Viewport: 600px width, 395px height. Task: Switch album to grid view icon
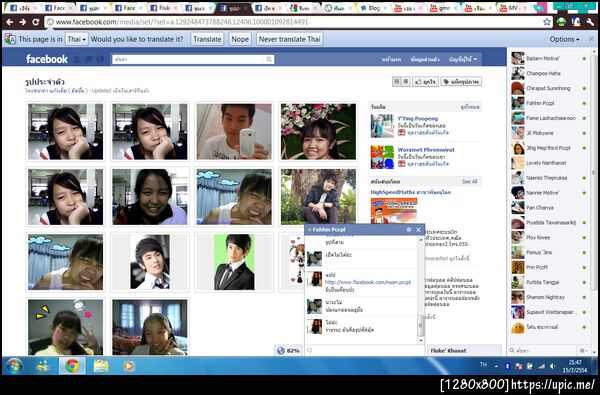coord(397,82)
